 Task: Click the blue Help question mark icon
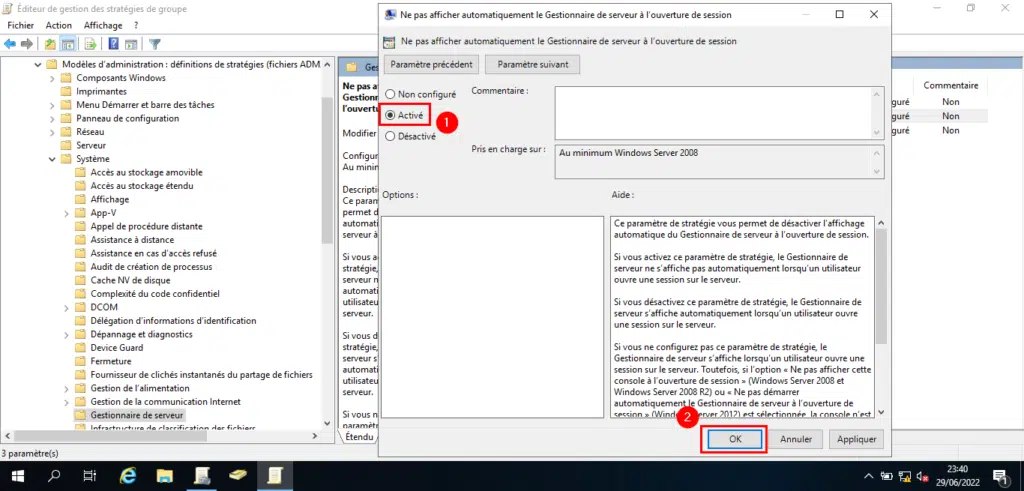(114, 44)
